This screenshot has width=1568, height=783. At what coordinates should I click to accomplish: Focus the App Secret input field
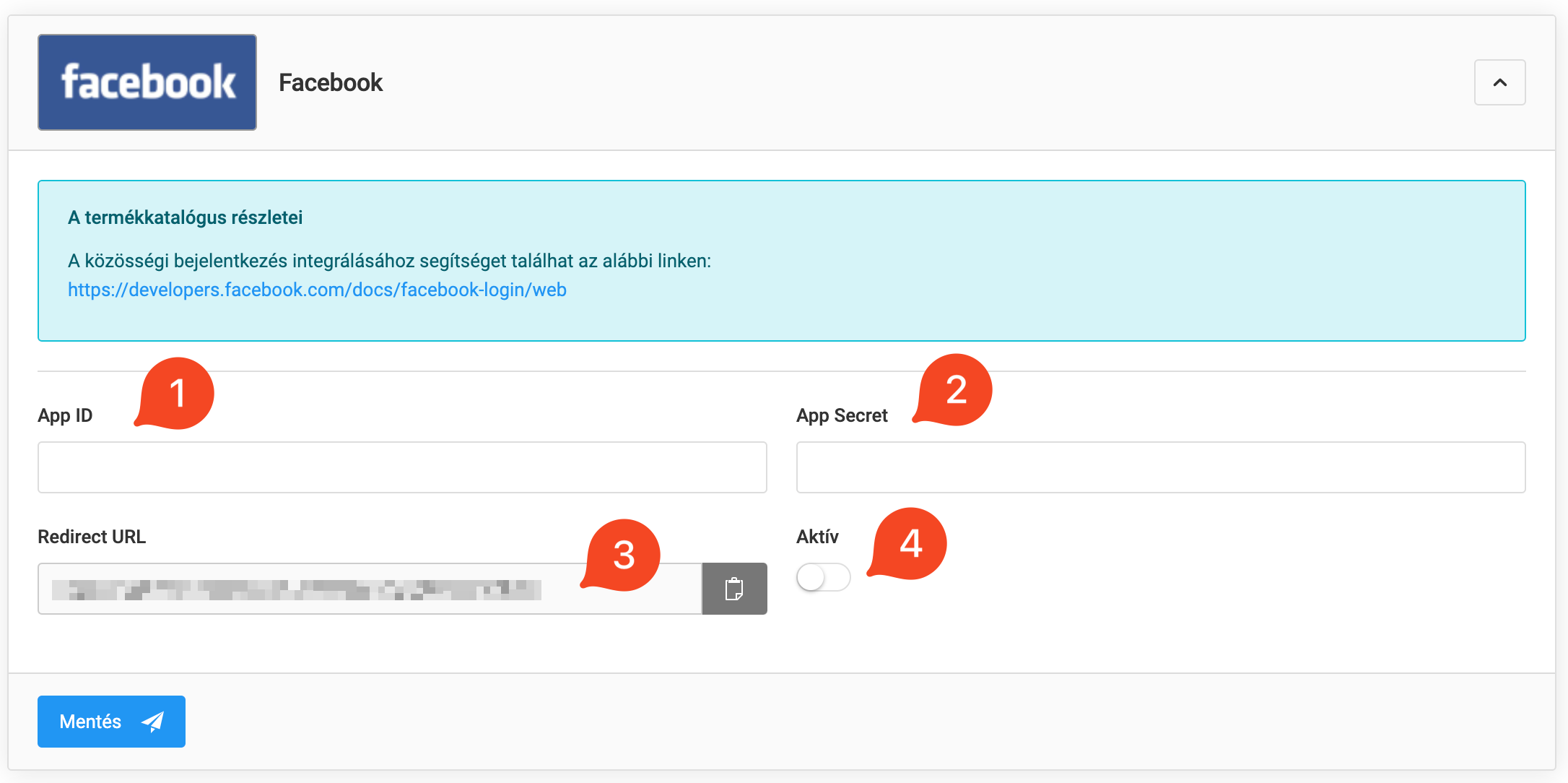click(x=1160, y=467)
